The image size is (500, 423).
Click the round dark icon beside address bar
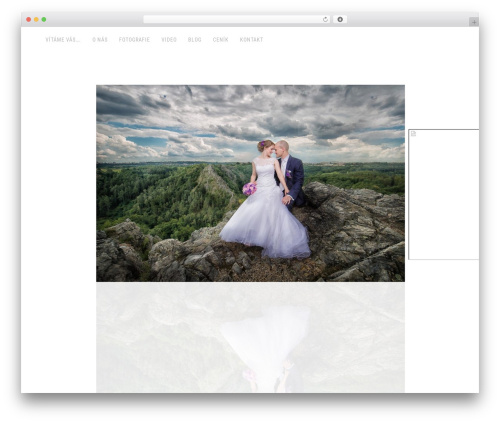pos(340,20)
